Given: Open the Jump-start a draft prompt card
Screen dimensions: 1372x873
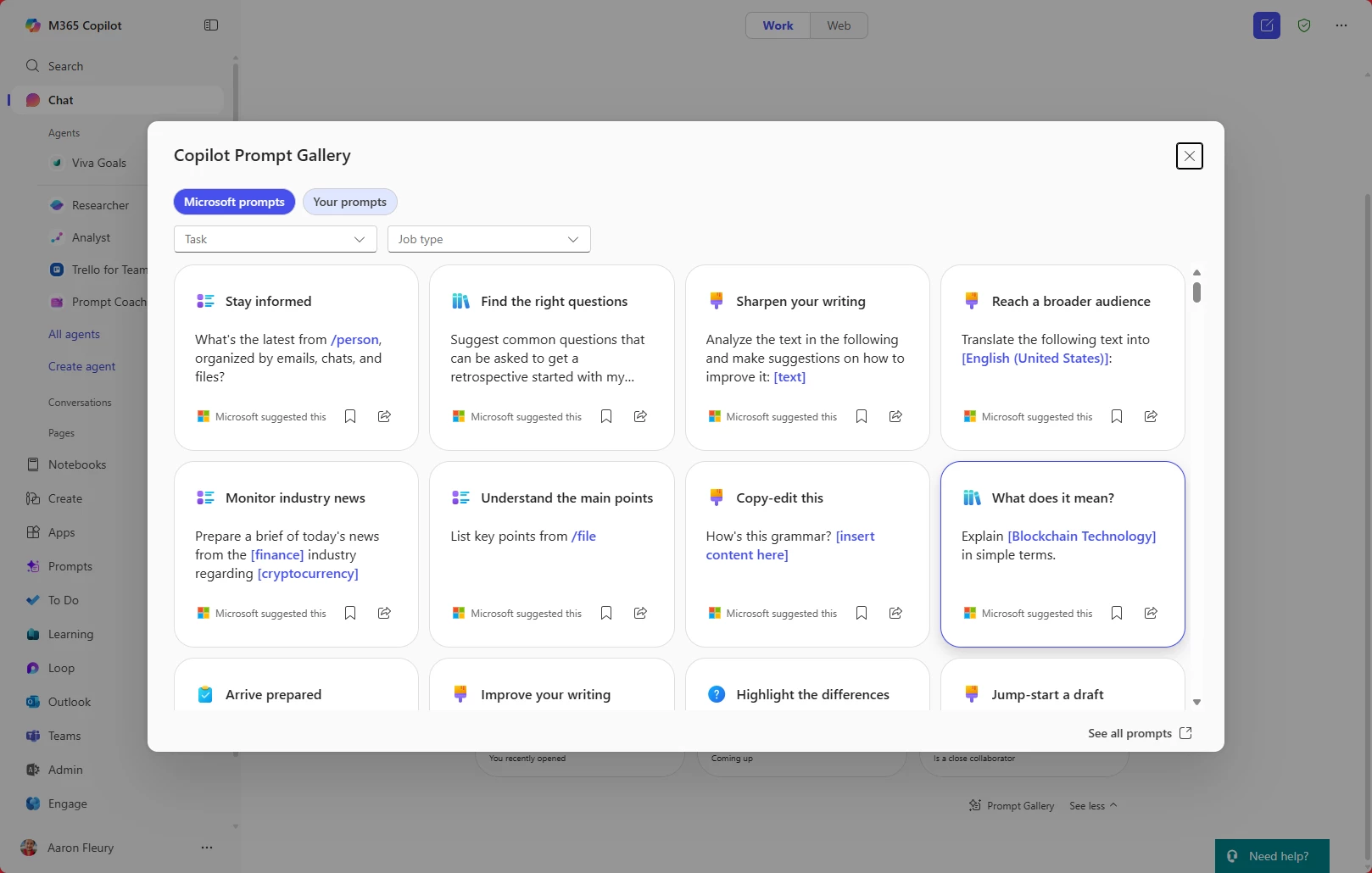Looking at the screenshot, I should pyautogui.click(x=1062, y=685).
